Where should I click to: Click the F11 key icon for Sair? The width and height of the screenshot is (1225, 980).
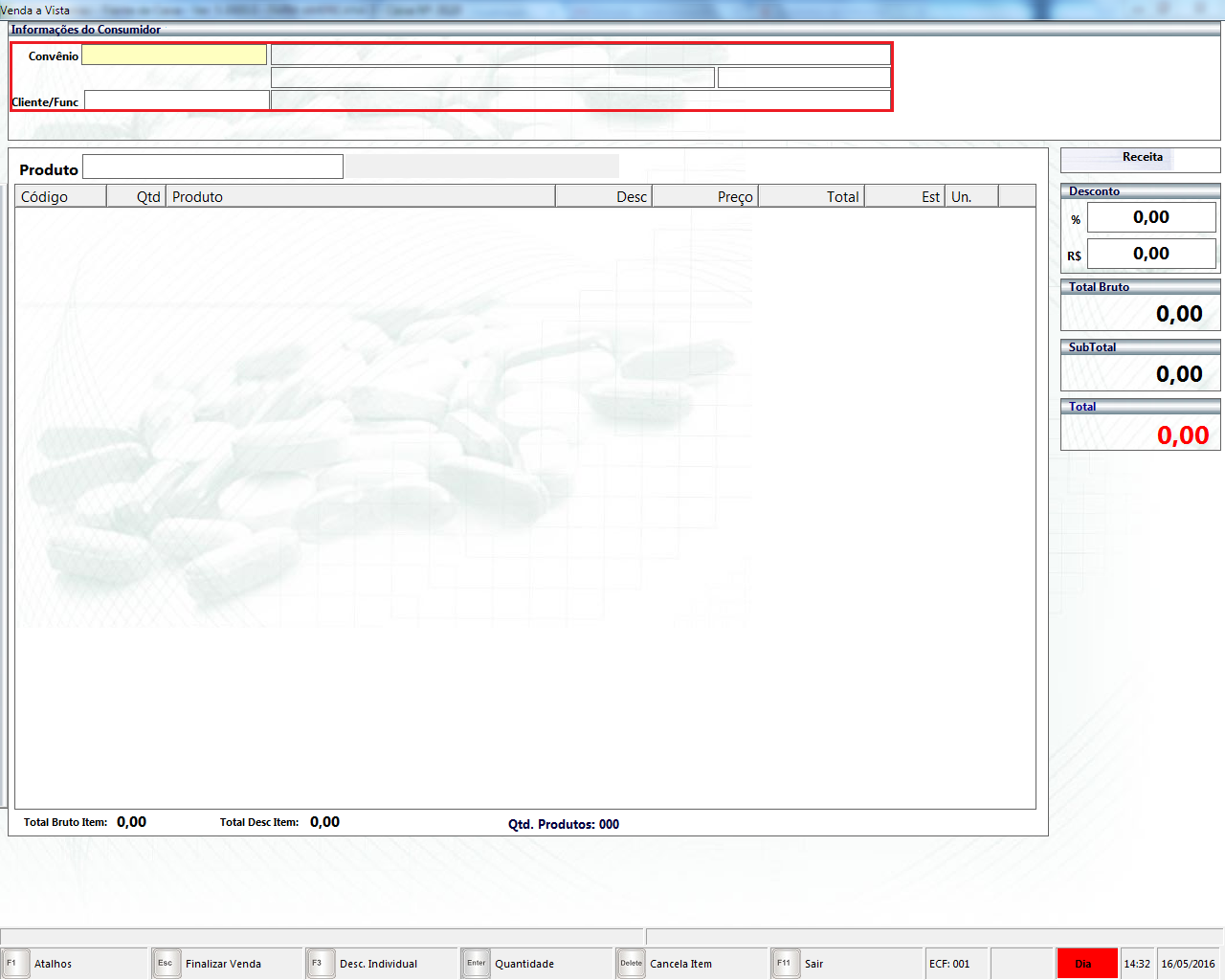pos(785,963)
